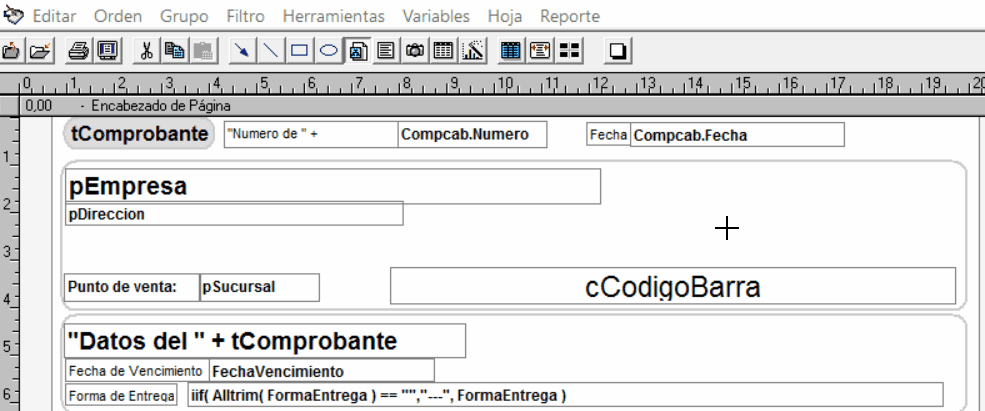Select the rectangle drawing tool
Screen dimensions: 985x411
click(x=300, y=50)
